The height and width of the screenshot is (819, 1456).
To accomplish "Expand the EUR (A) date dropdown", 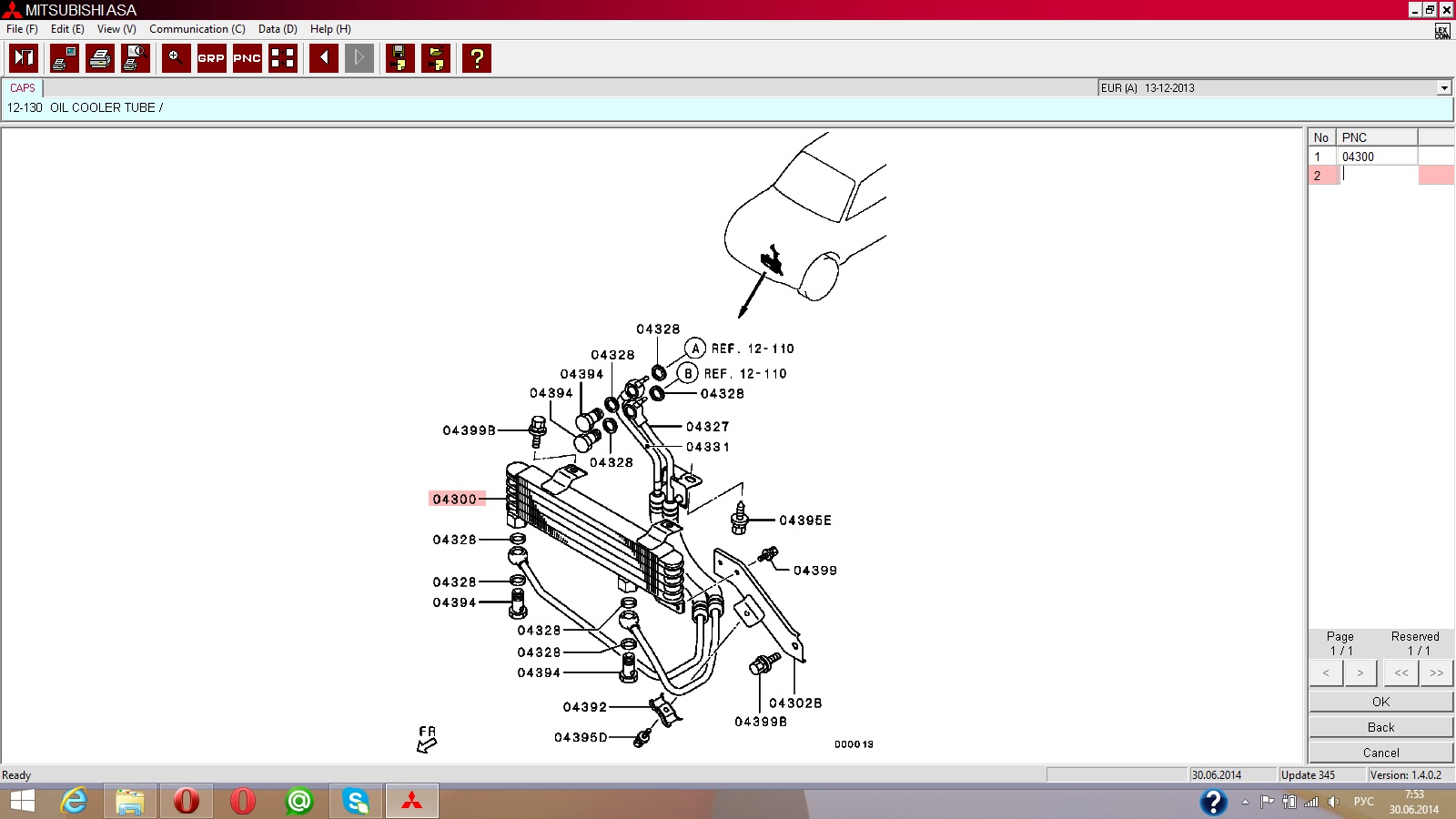I will [x=1443, y=88].
